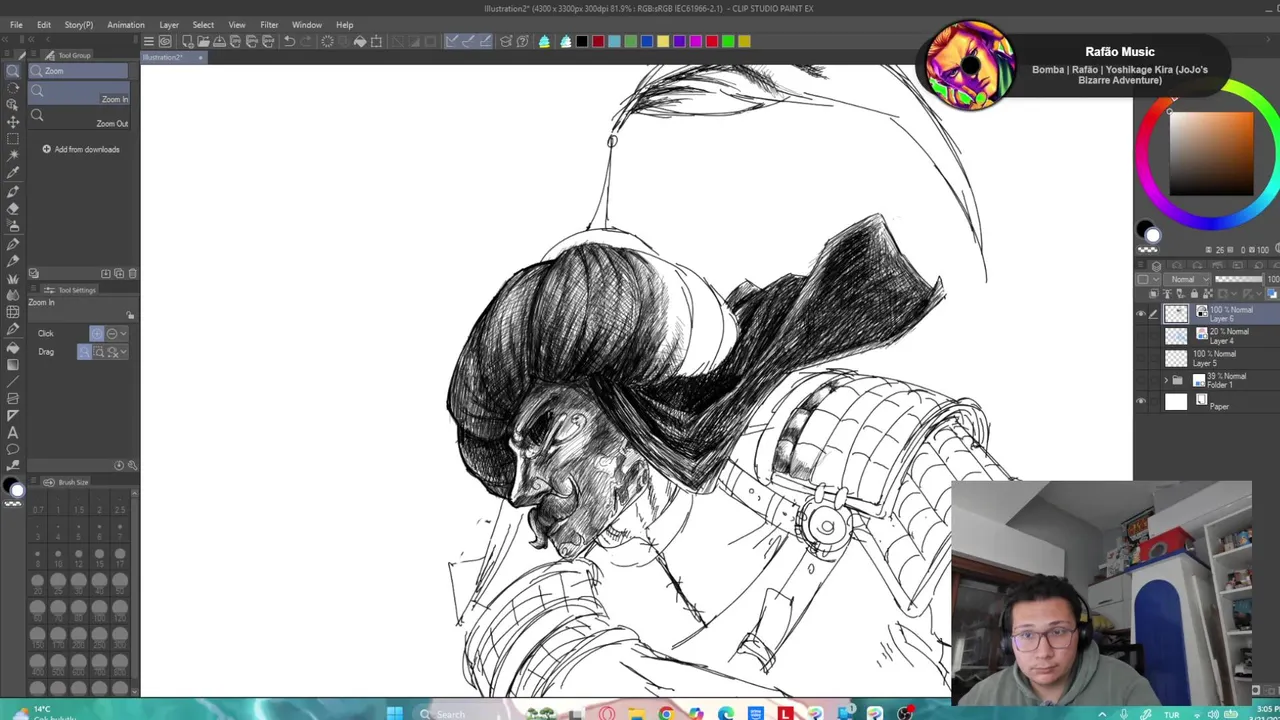Open the Filter menu
1280x720 pixels.
click(269, 25)
